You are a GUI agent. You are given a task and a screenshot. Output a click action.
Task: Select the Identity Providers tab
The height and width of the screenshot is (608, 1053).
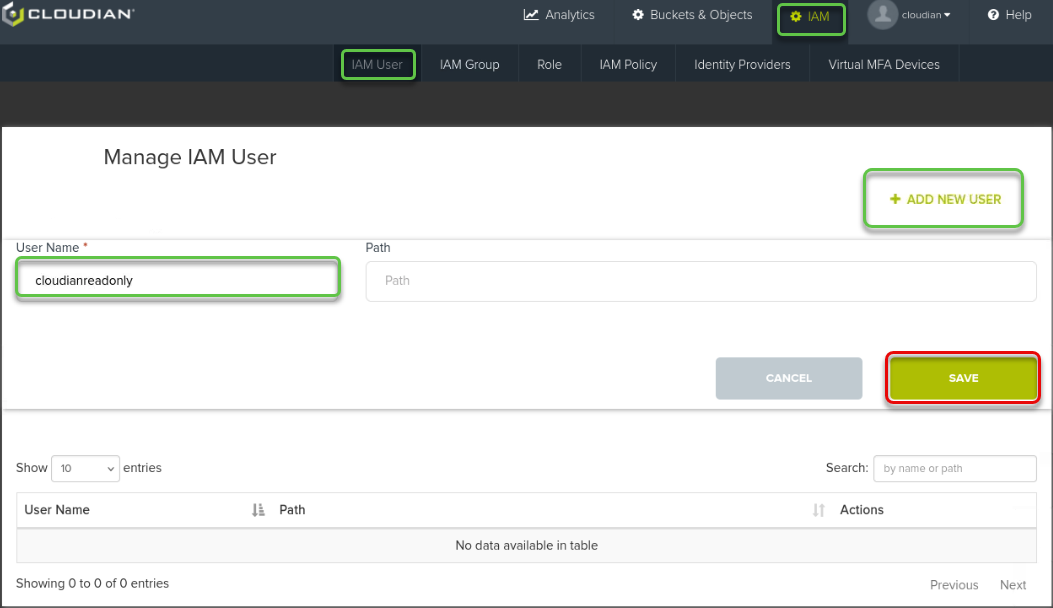(x=742, y=64)
